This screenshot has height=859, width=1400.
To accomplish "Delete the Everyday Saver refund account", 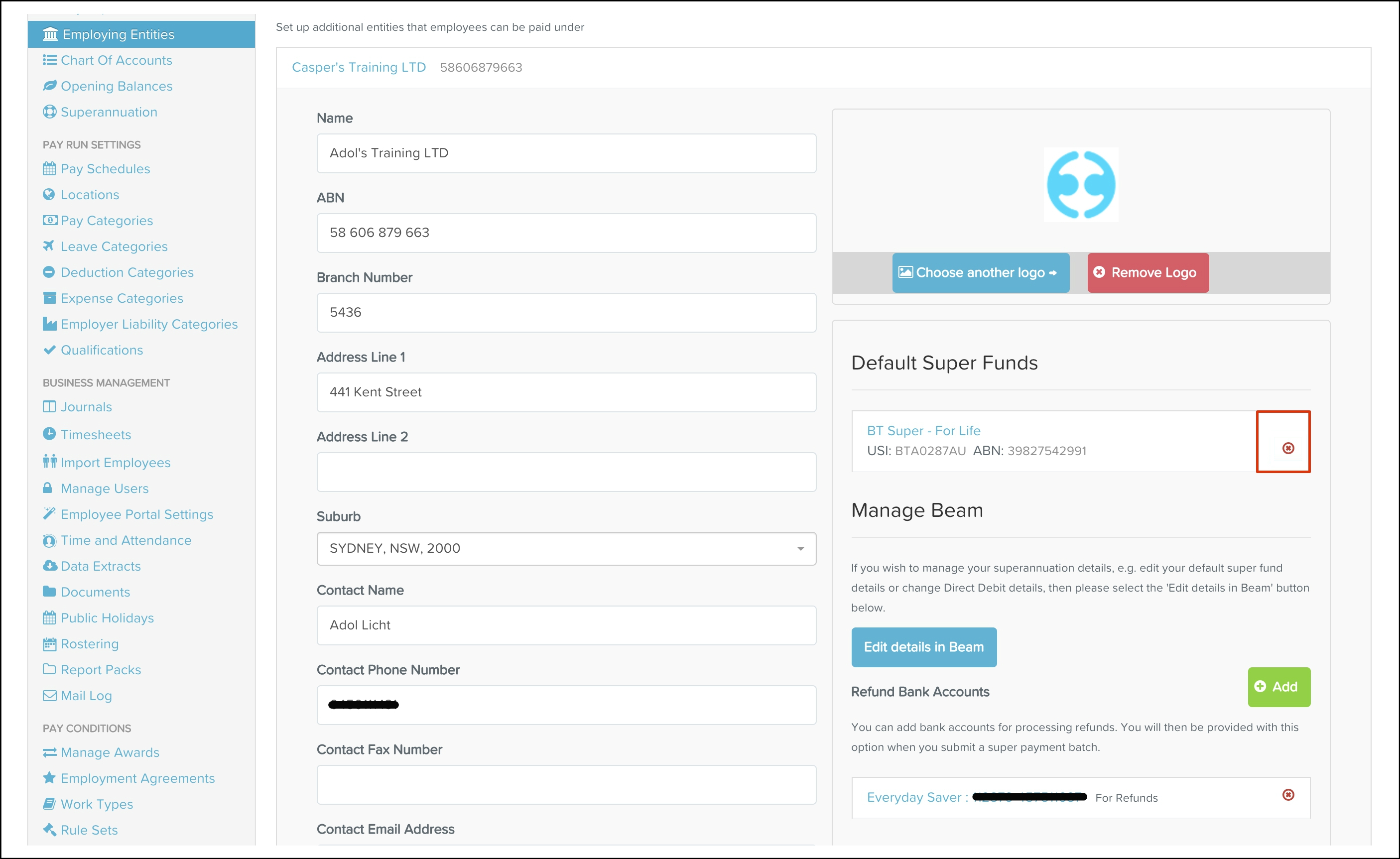I will 1288,795.
